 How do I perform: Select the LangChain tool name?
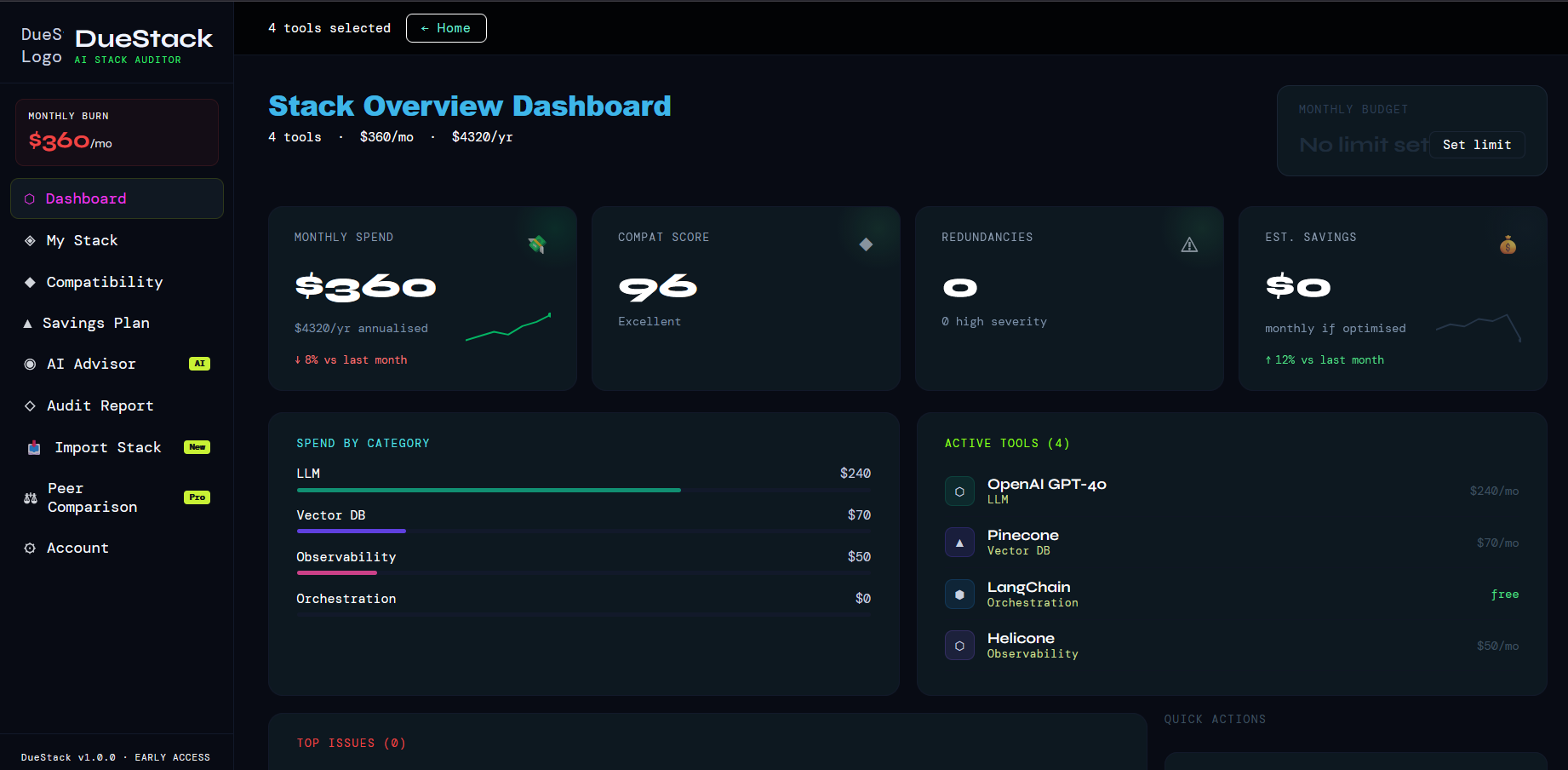1029,587
